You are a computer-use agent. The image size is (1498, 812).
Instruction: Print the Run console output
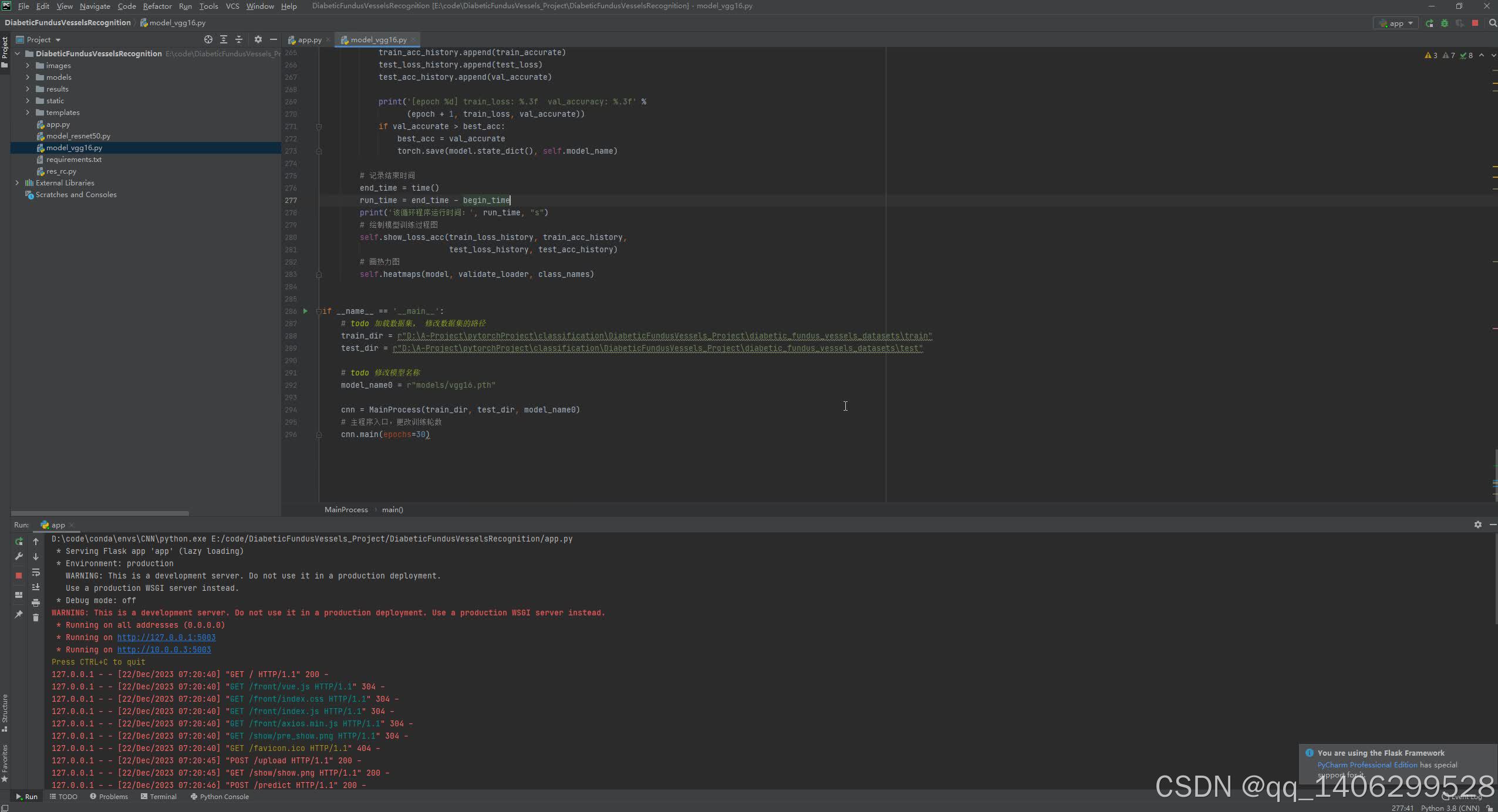pos(36,603)
